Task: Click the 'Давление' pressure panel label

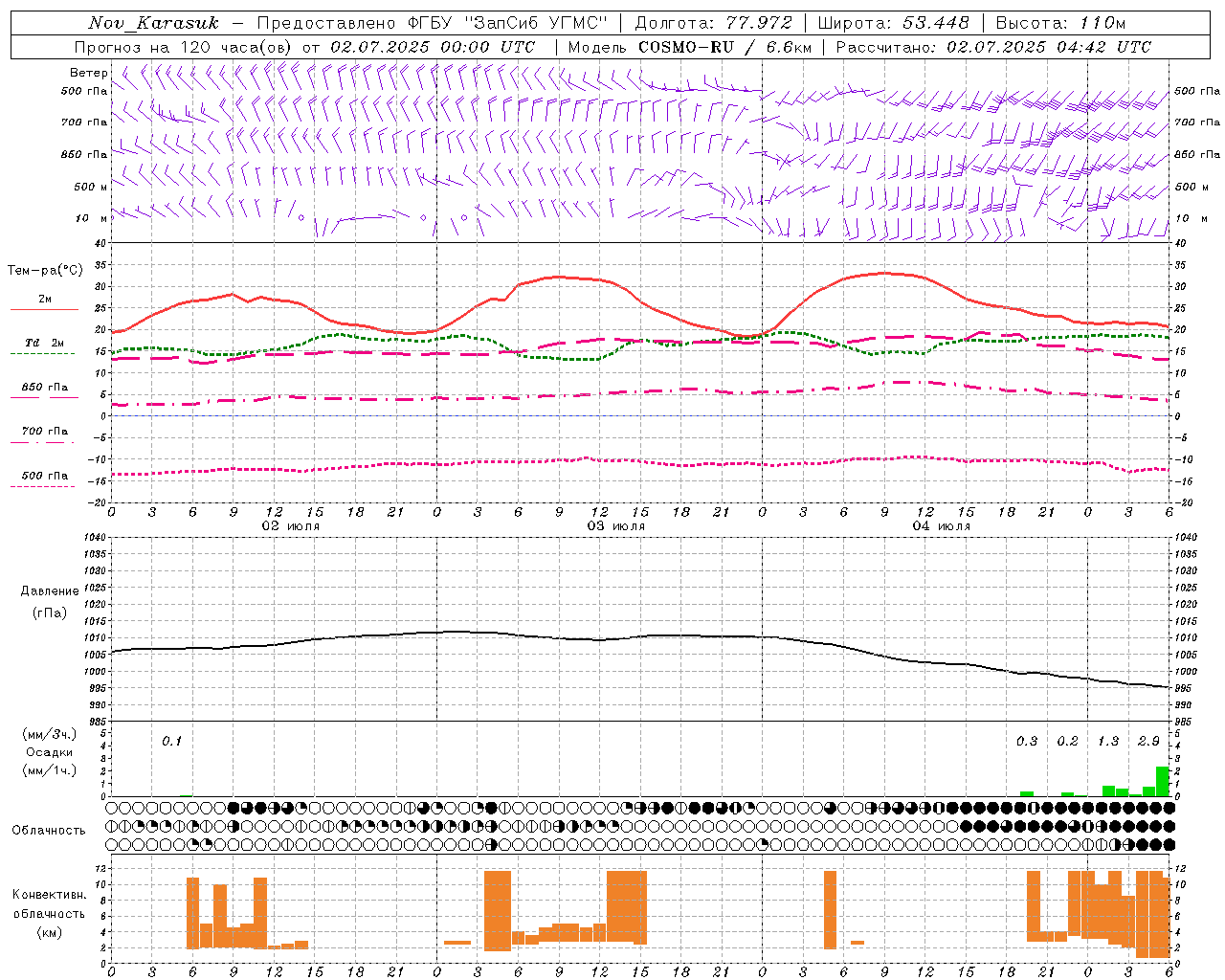Action: pos(50,591)
